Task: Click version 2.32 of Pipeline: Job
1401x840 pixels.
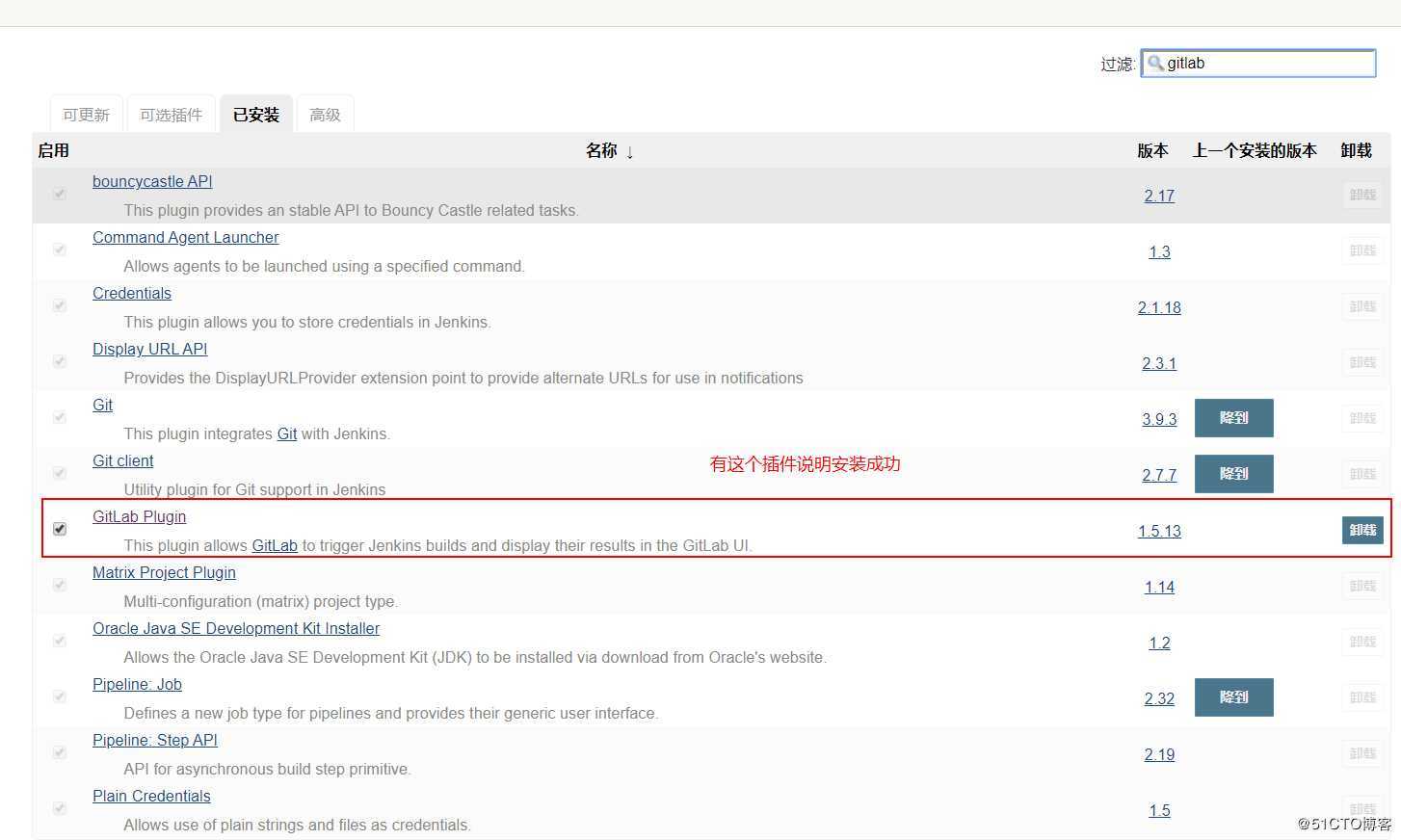Action: 1159,698
